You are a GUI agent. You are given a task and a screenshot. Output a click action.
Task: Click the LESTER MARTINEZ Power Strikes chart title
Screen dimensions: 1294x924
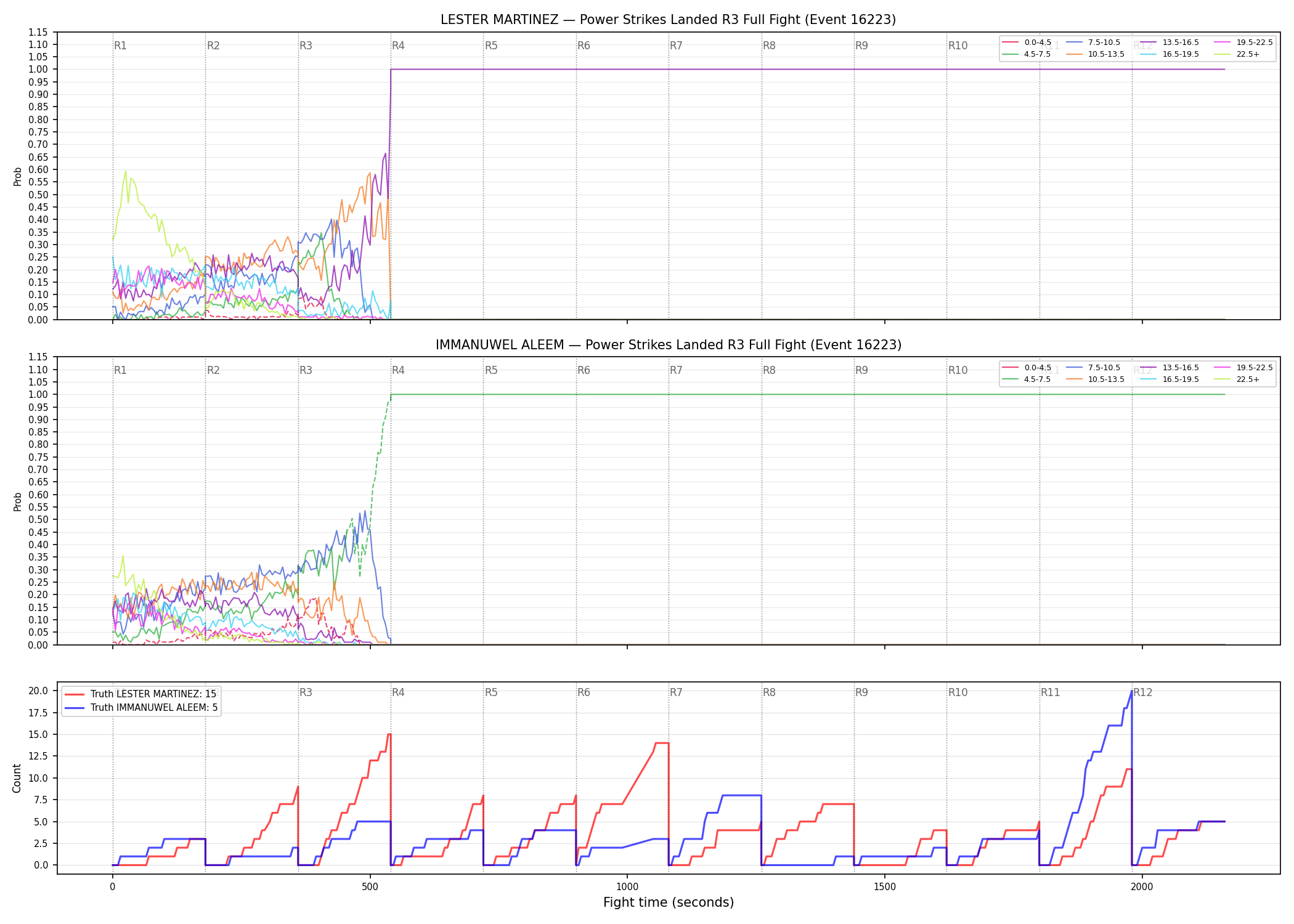pyautogui.click(x=668, y=20)
